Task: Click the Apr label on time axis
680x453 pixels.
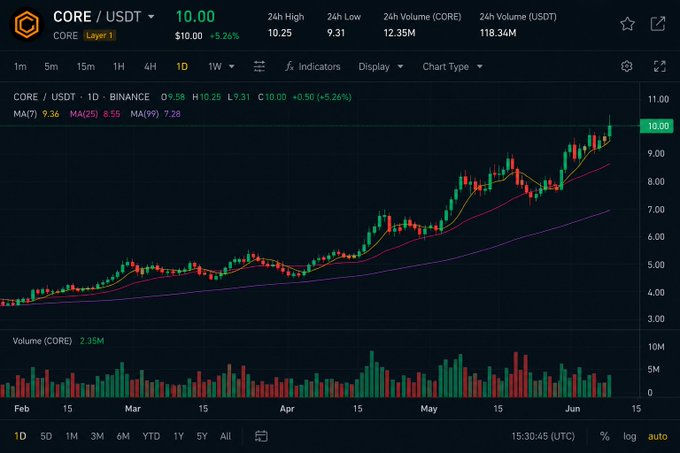Action: coord(287,408)
